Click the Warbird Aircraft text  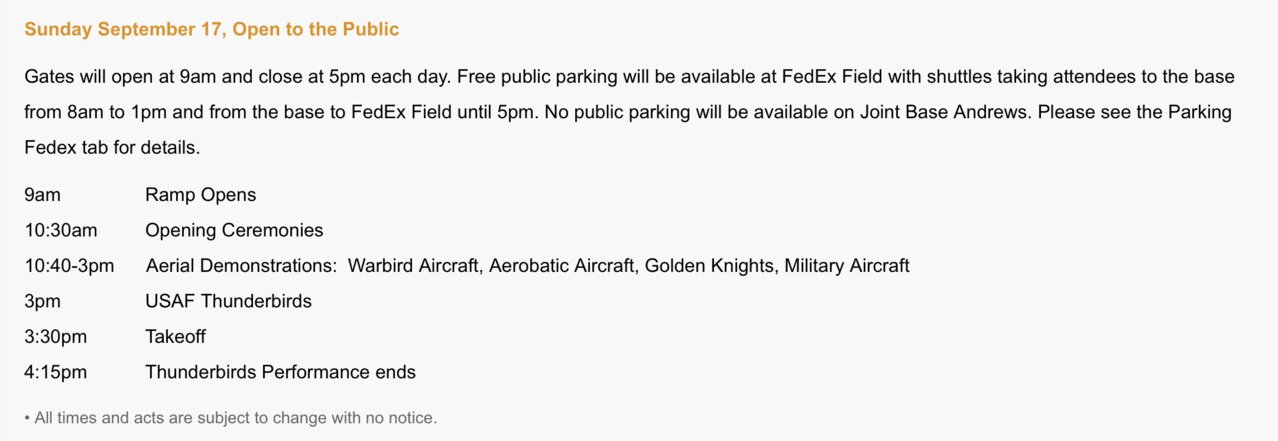[x=414, y=266]
